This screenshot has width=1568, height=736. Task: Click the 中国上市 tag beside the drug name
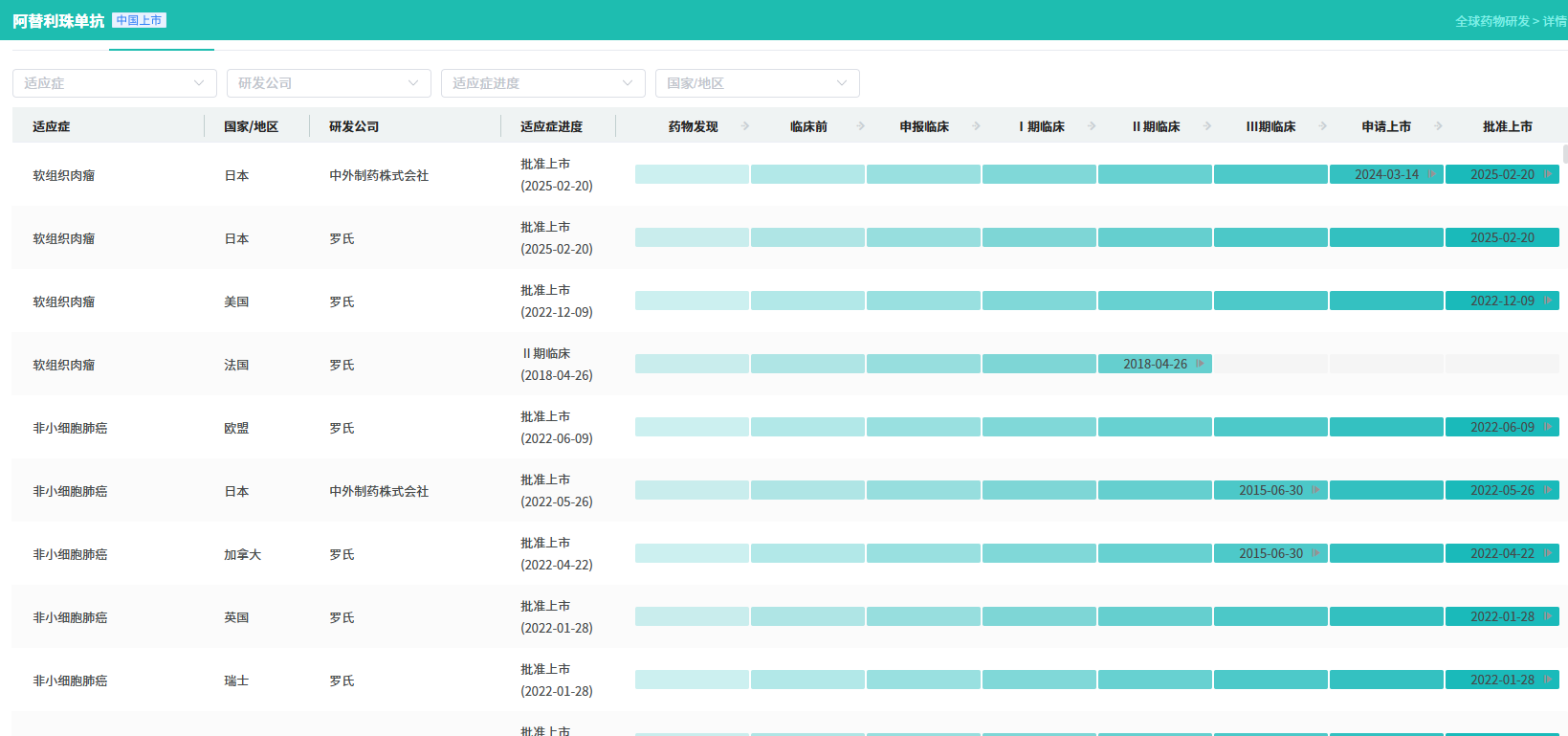coord(140,20)
